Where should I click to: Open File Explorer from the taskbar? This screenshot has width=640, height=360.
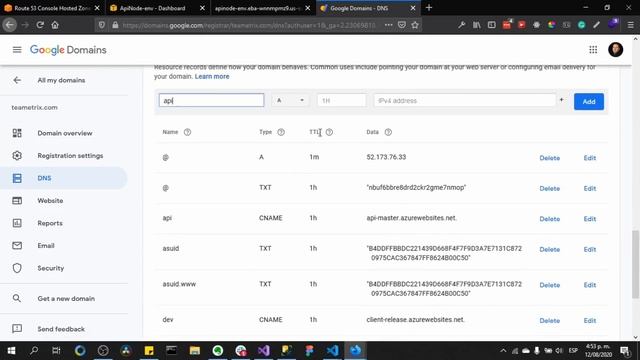(x=195, y=350)
